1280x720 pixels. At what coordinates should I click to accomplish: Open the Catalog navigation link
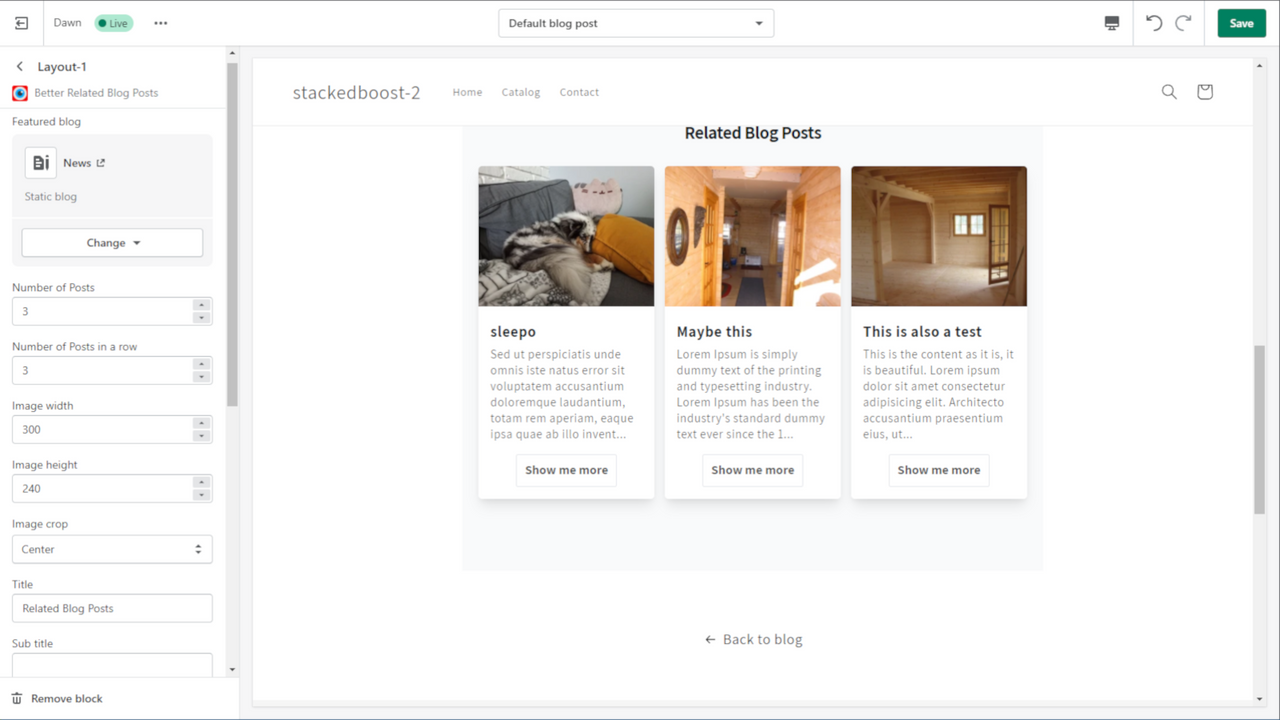(x=521, y=92)
